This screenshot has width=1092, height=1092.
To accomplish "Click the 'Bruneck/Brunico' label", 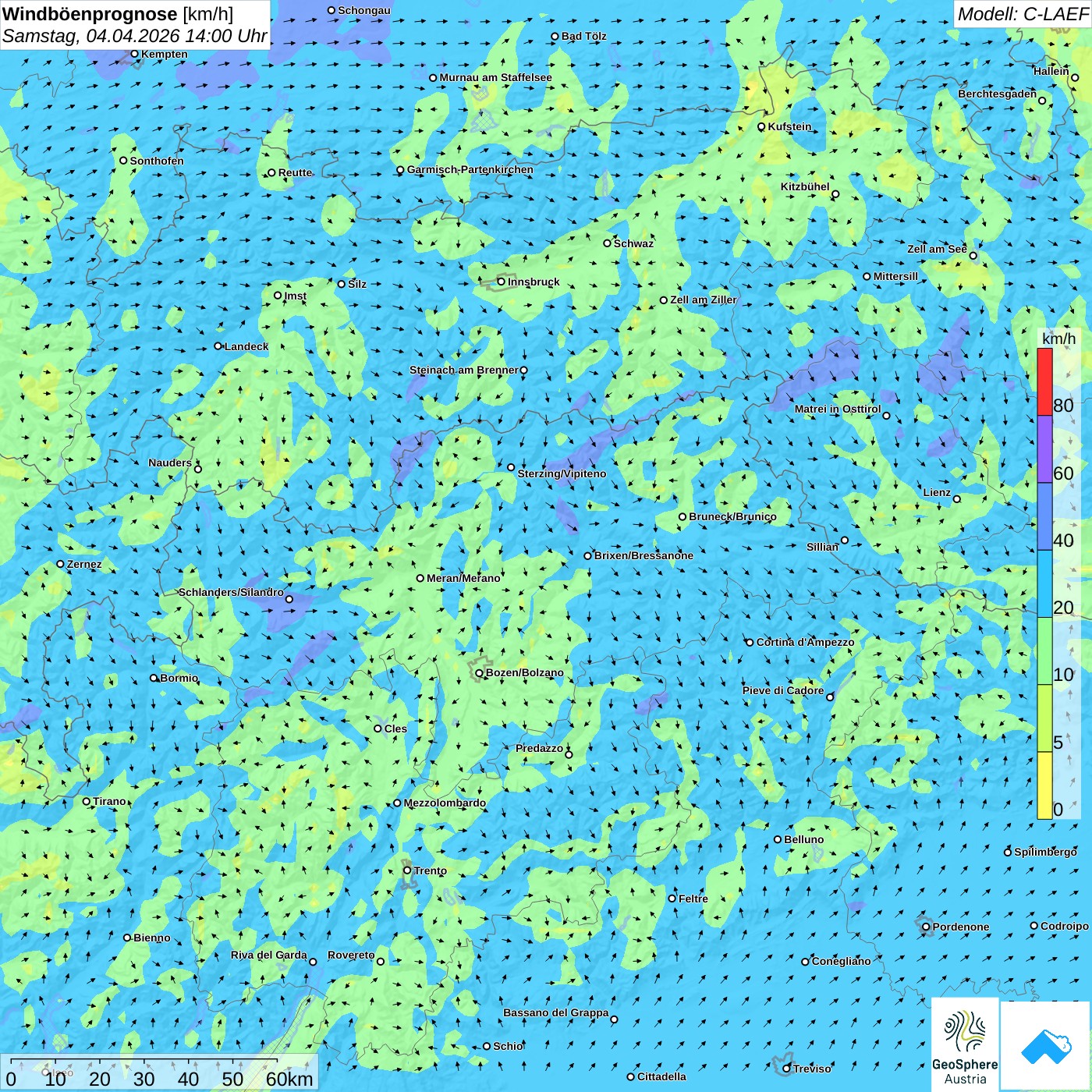I will pyautogui.click(x=732, y=516).
